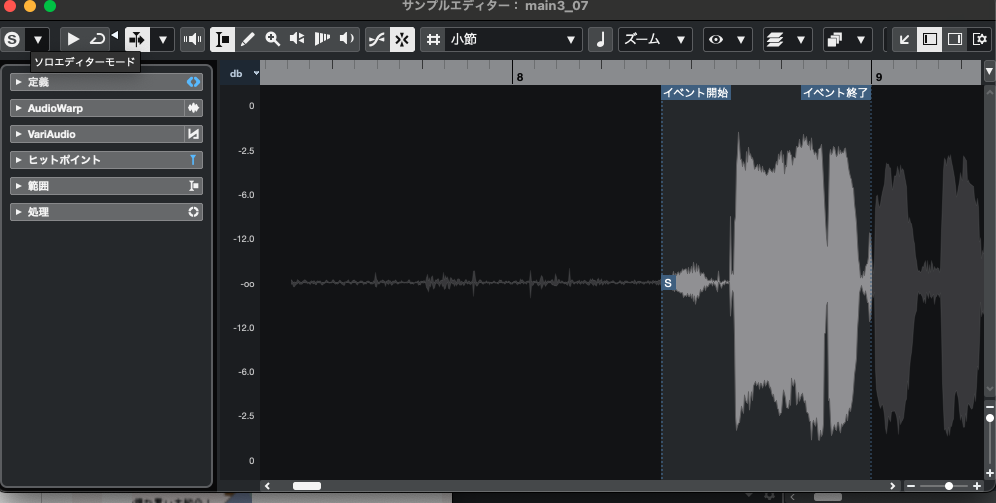Screen dimensions: 996x503
Task: Select speaker-with-split-marks Play tool
Action: pyautogui.click(x=297, y=39)
